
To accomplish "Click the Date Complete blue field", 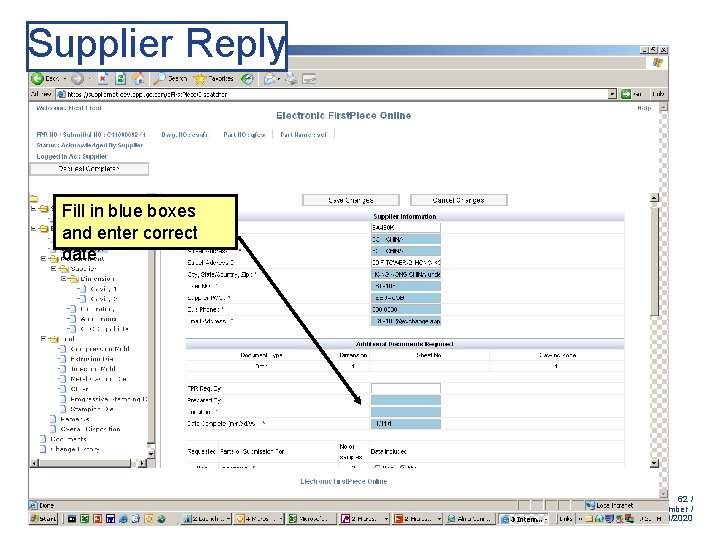I will click(x=406, y=424).
